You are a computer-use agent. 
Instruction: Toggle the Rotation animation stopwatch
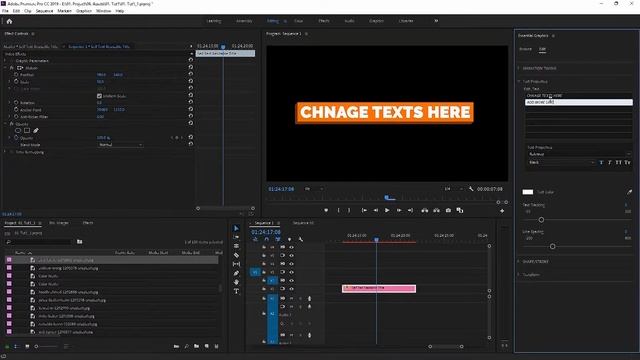[x=16, y=102]
